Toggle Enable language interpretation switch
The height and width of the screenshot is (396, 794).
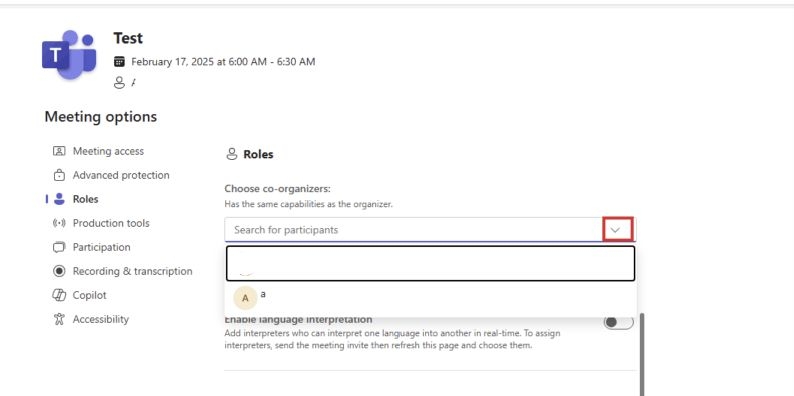pyautogui.click(x=618, y=322)
